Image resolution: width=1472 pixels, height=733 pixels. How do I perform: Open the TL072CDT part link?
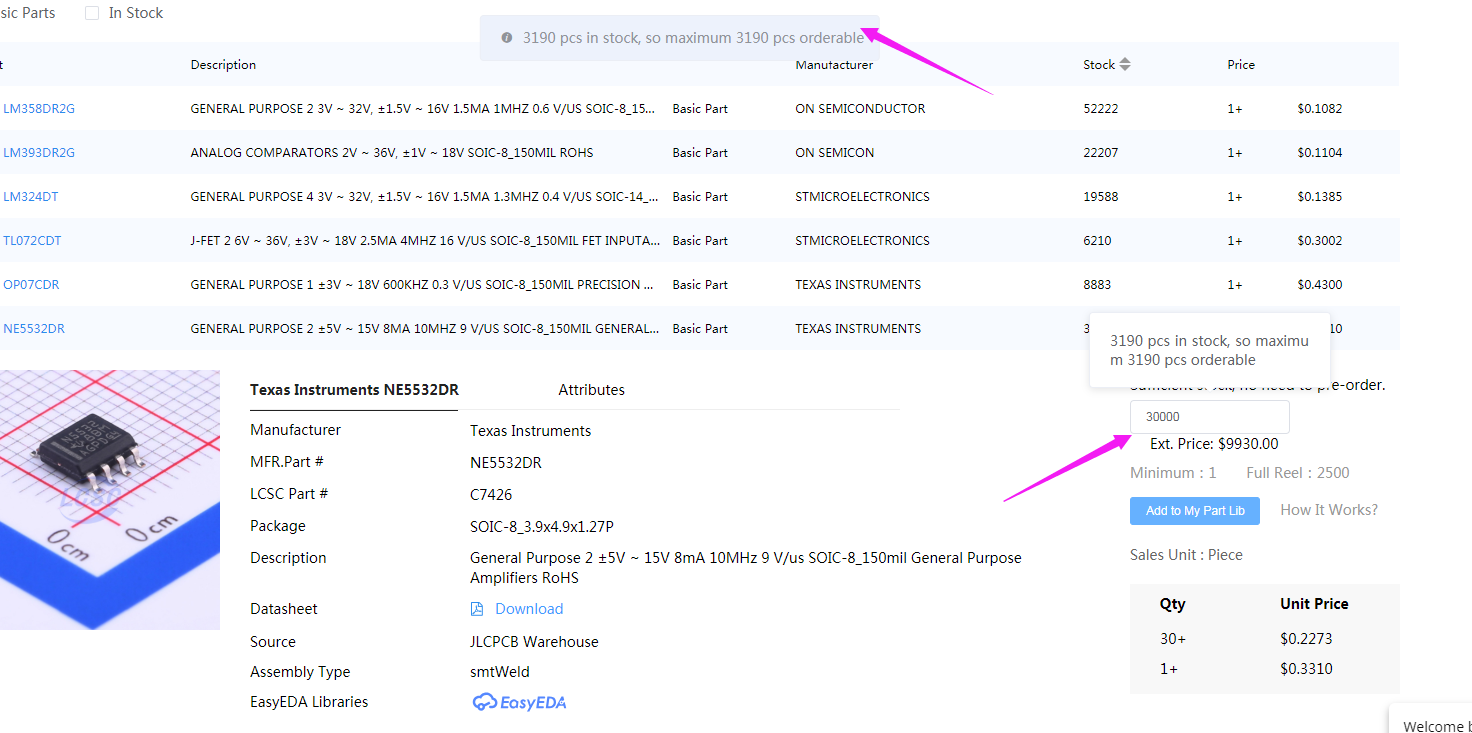tap(32, 241)
